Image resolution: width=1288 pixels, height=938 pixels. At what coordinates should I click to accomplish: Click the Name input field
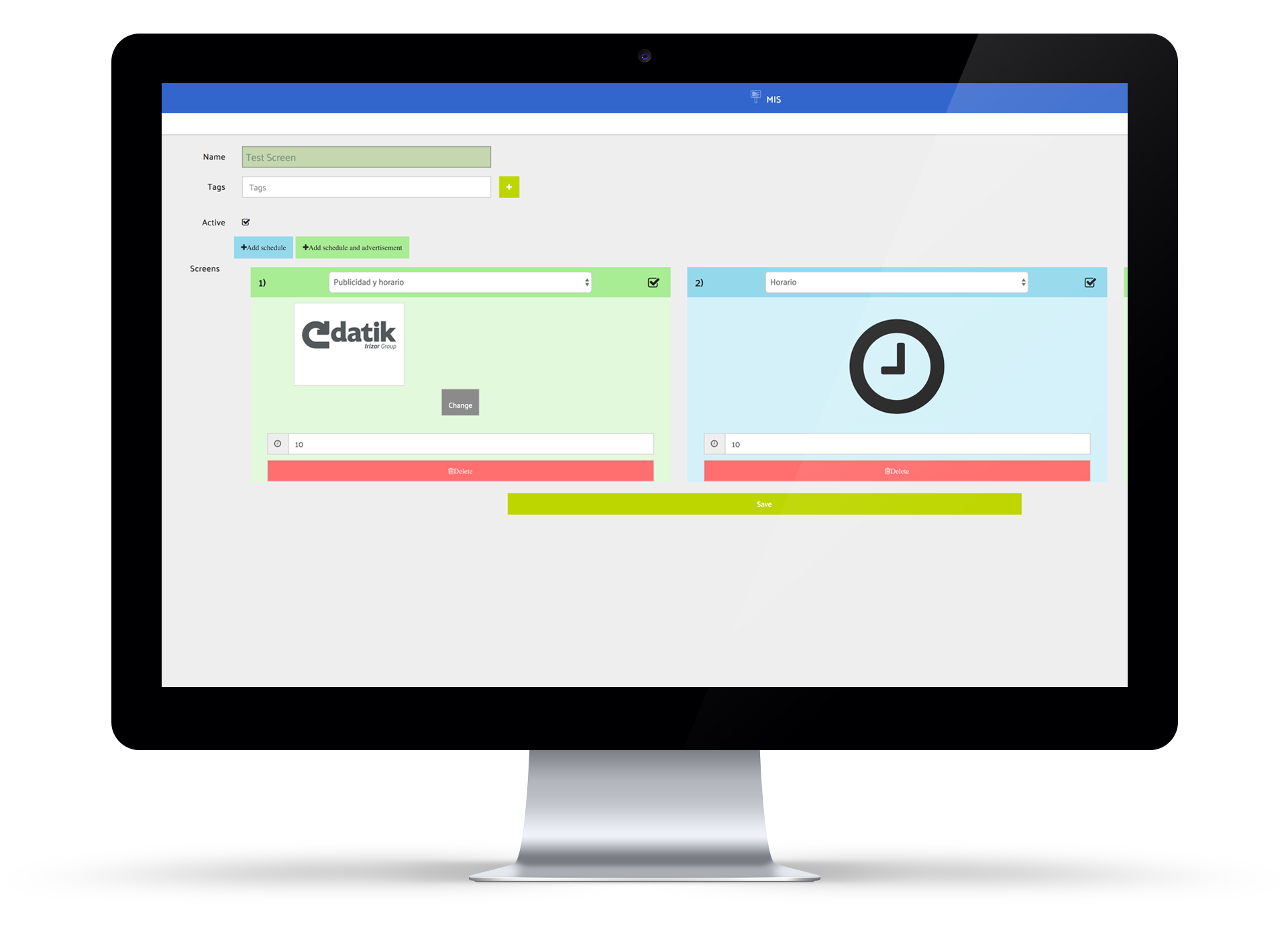pyautogui.click(x=367, y=158)
